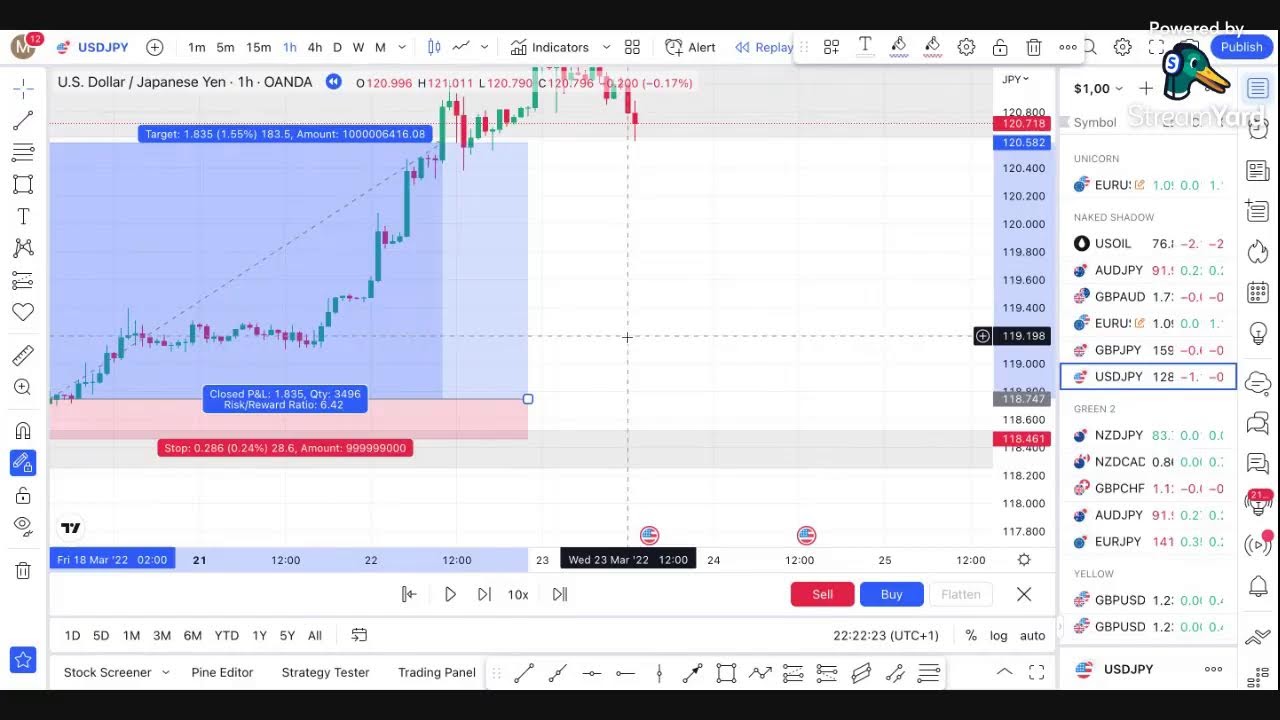Select the 5Y date range
This screenshot has width=1280, height=720.
pyautogui.click(x=287, y=635)
